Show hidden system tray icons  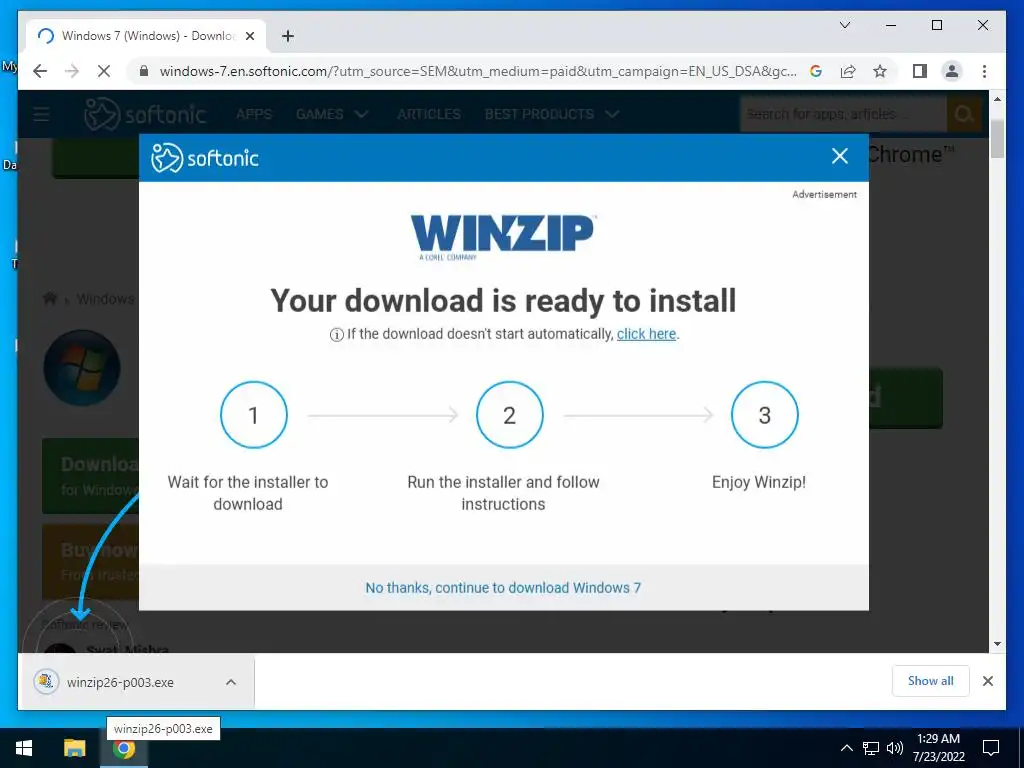point(846,748)
